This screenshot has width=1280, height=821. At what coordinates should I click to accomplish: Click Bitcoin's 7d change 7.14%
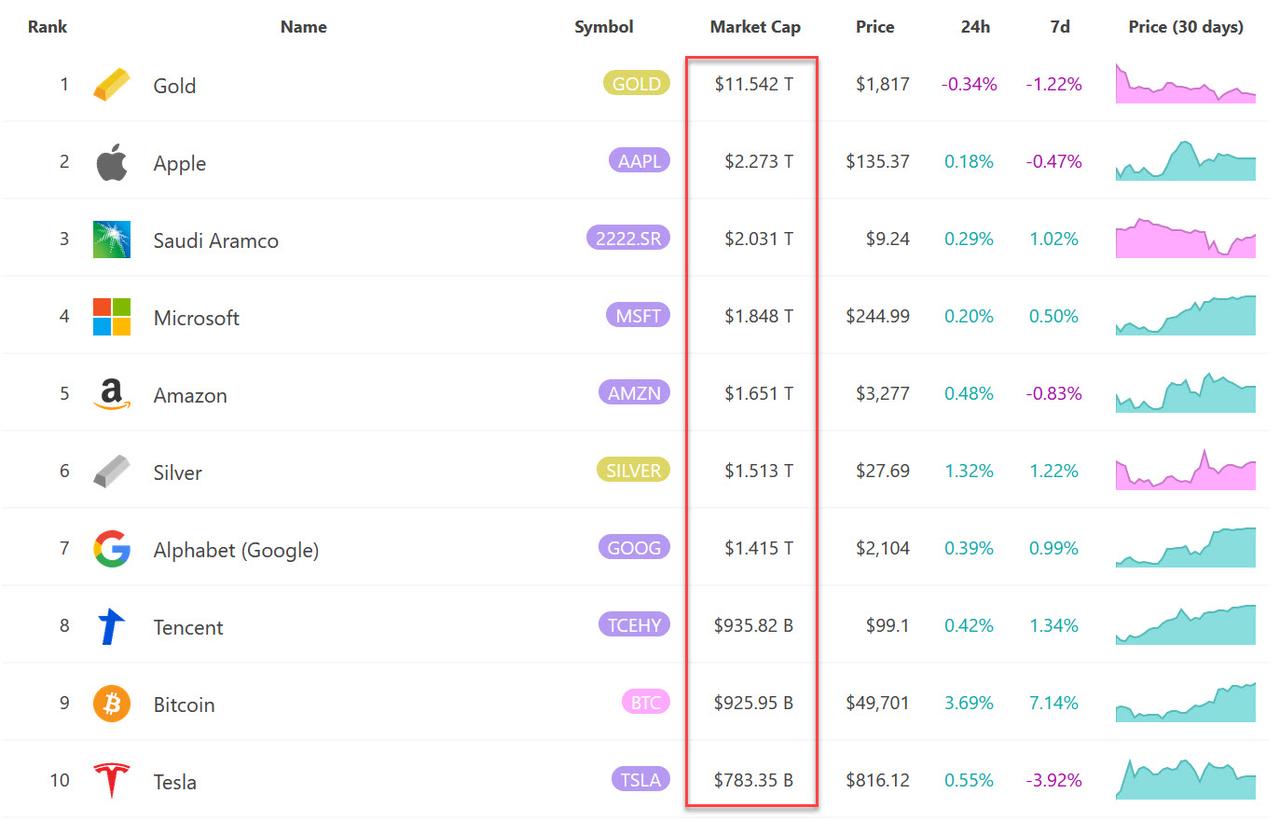pos(1054,703)
